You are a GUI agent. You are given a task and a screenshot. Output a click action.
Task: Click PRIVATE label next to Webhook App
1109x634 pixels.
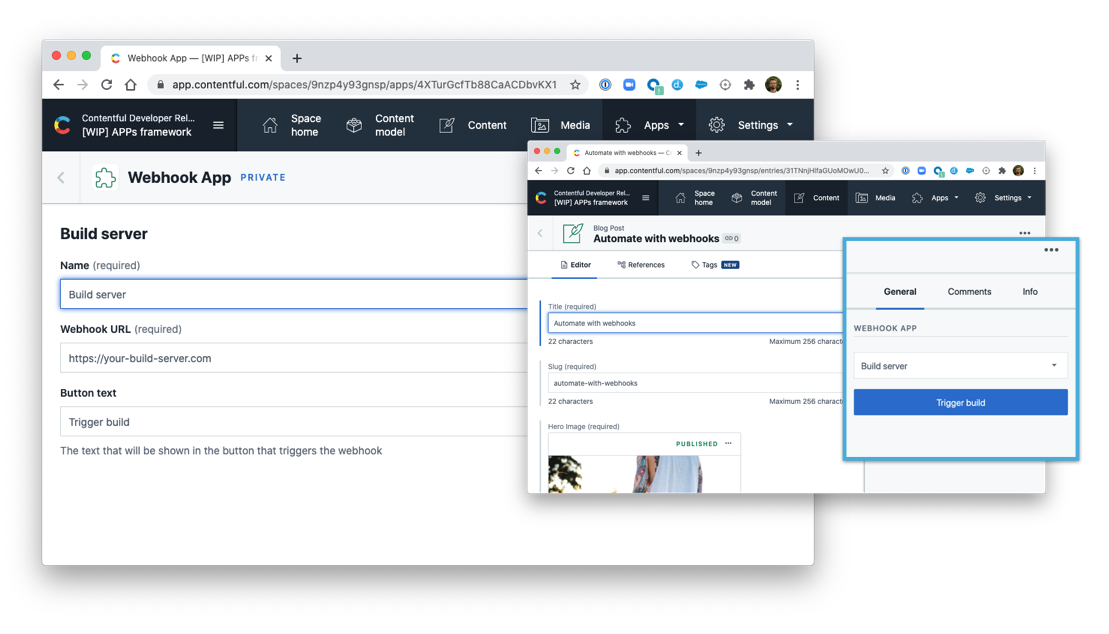(x=263, y=178)
